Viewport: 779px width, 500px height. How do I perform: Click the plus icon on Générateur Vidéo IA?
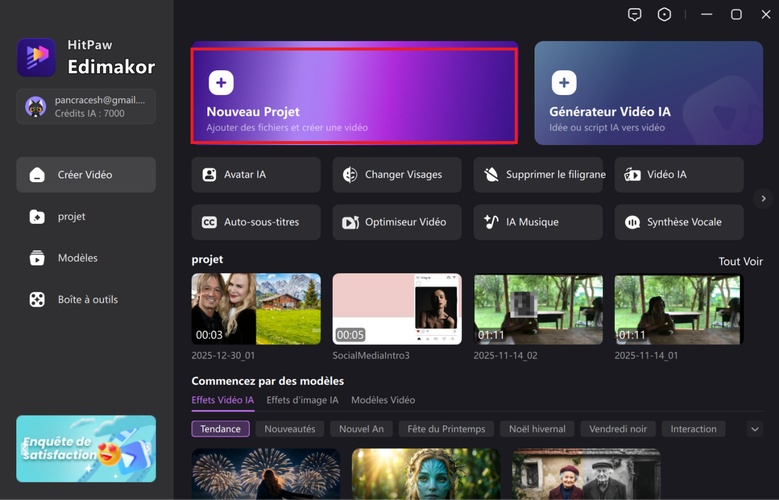click(564, 83)
